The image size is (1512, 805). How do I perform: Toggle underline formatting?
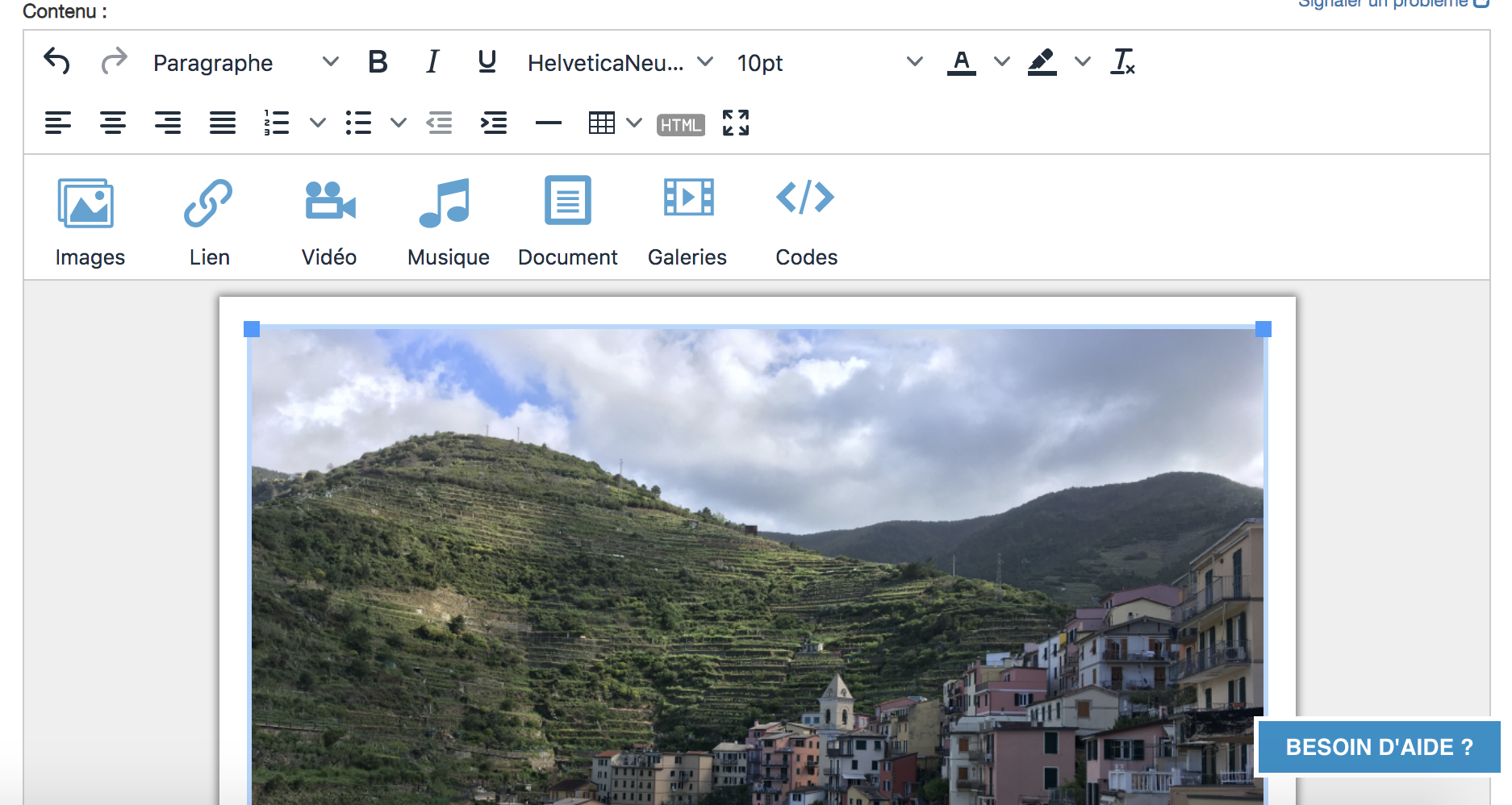click(x=487, y=61)
